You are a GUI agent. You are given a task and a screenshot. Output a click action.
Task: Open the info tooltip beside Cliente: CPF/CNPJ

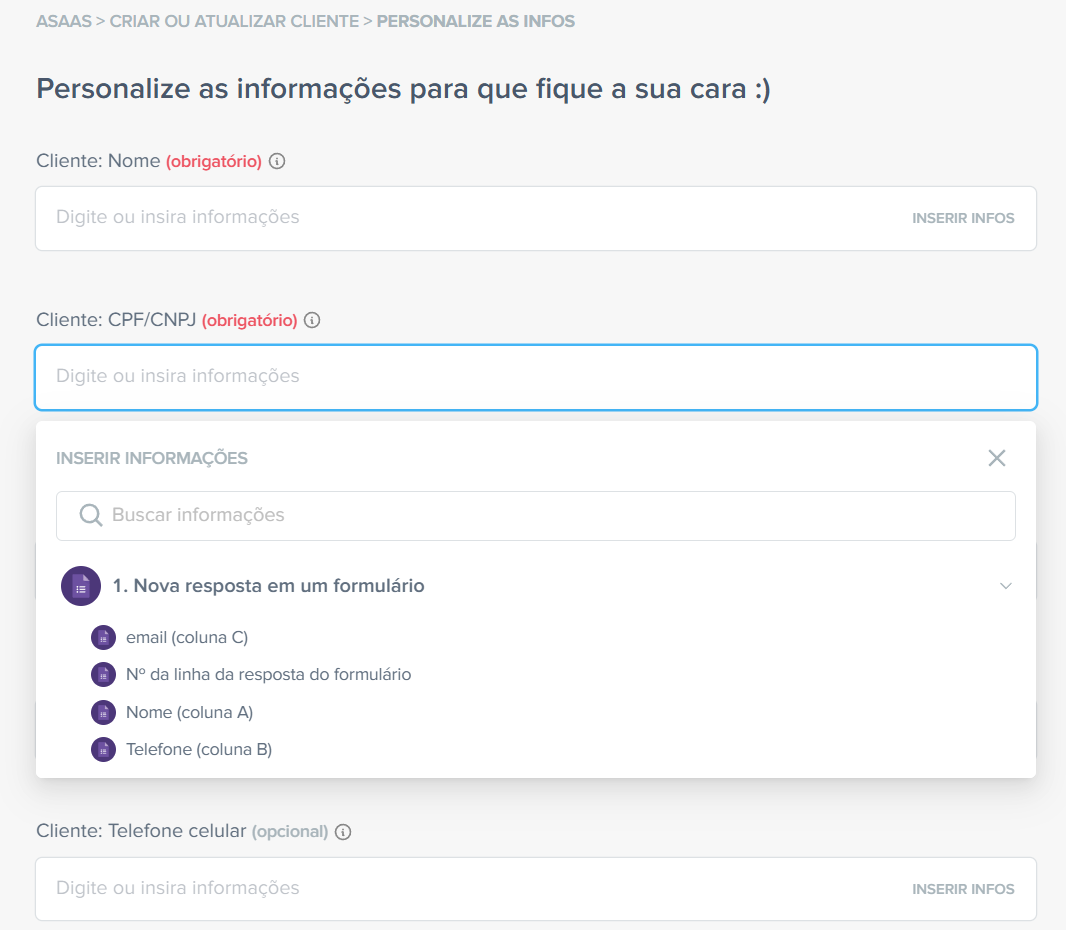tap(312, 319)
